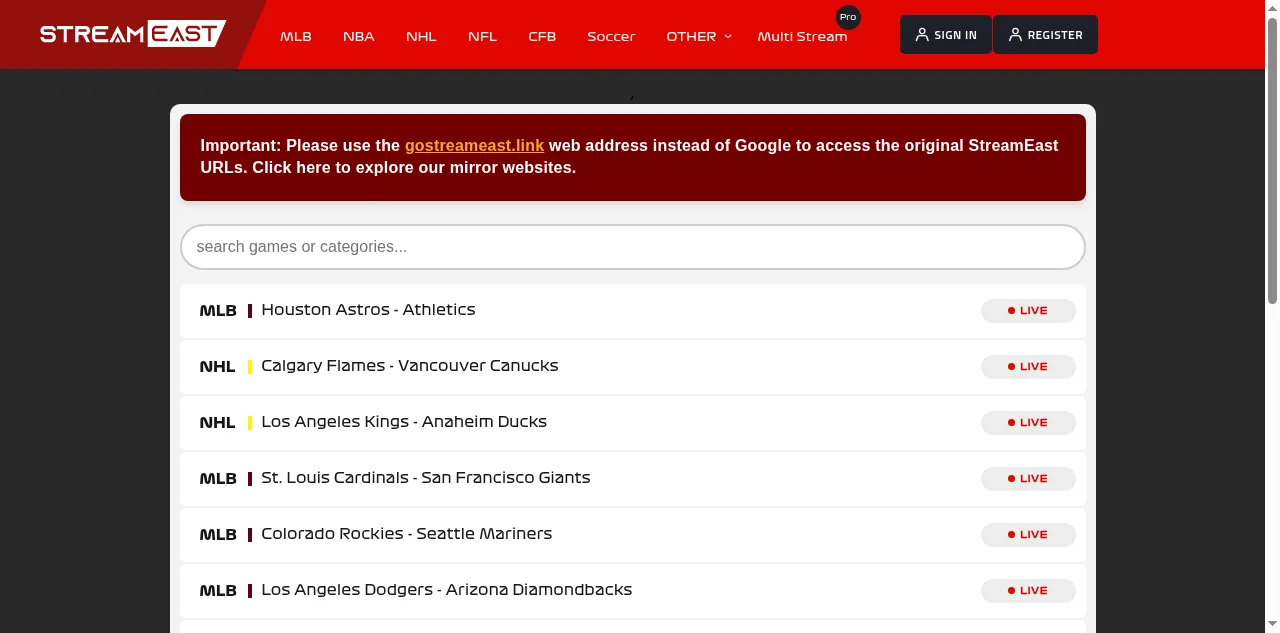
Task: Click LIVE badge for Houston Astros game
Action: [x=1028, y=311]
